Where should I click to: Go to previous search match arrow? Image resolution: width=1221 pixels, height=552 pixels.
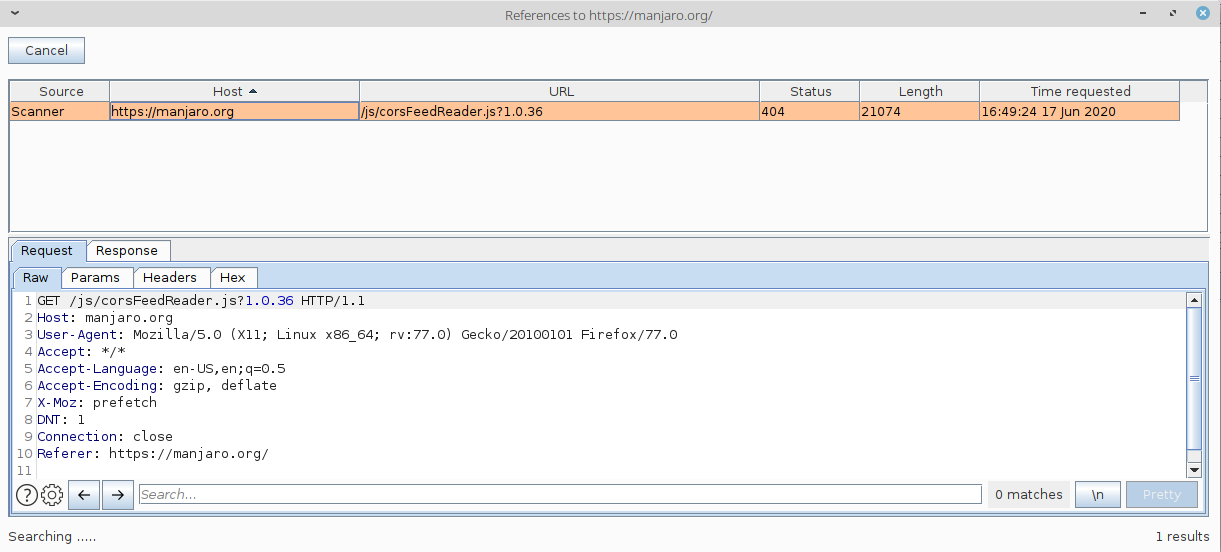[84, 494]
